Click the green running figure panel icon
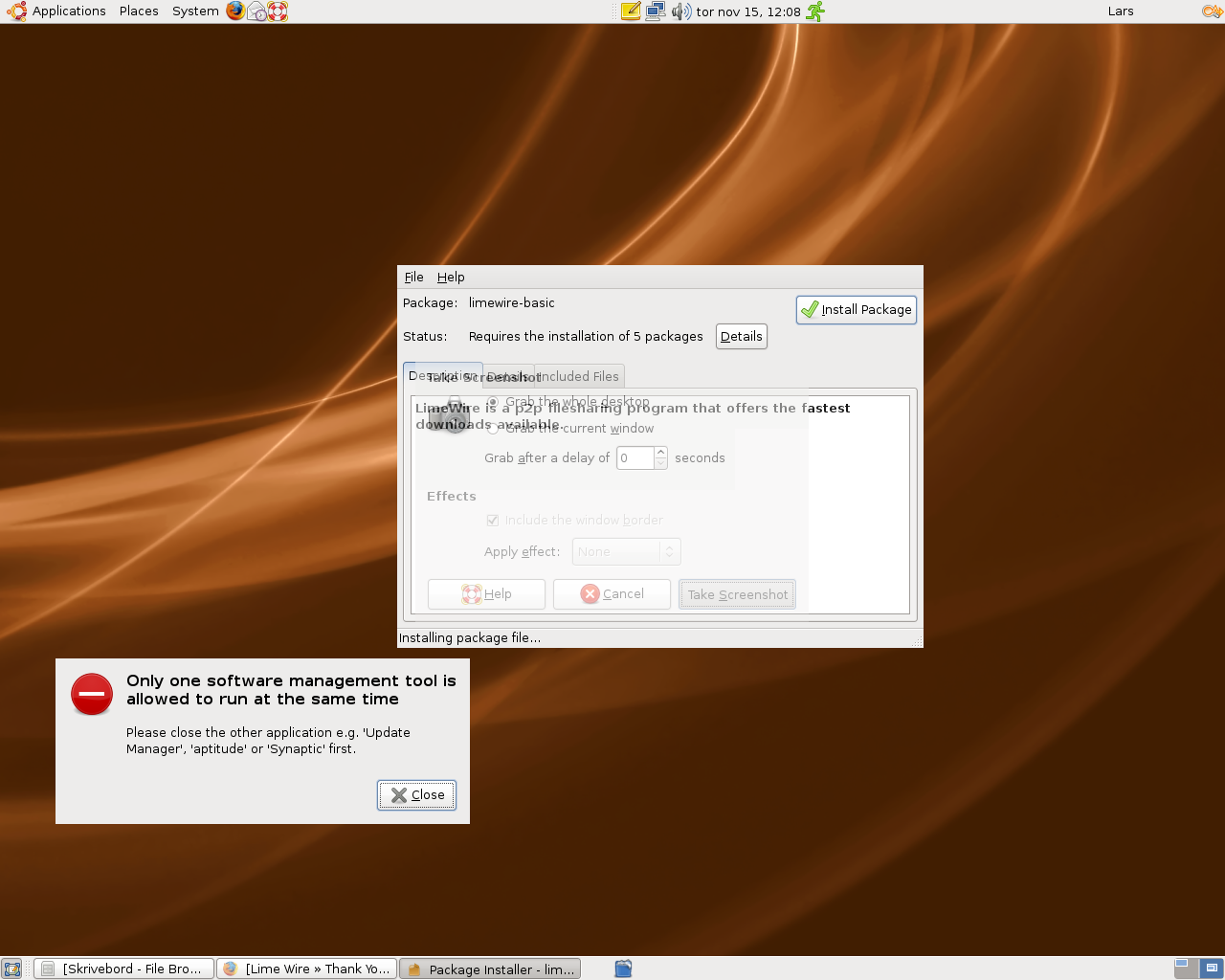The height and width of the screenshot is (980, 1225). click(x=815, y=11)
